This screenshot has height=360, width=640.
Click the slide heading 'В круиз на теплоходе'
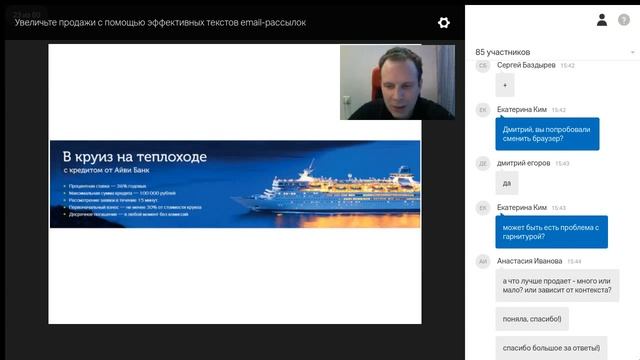[135, 157]
